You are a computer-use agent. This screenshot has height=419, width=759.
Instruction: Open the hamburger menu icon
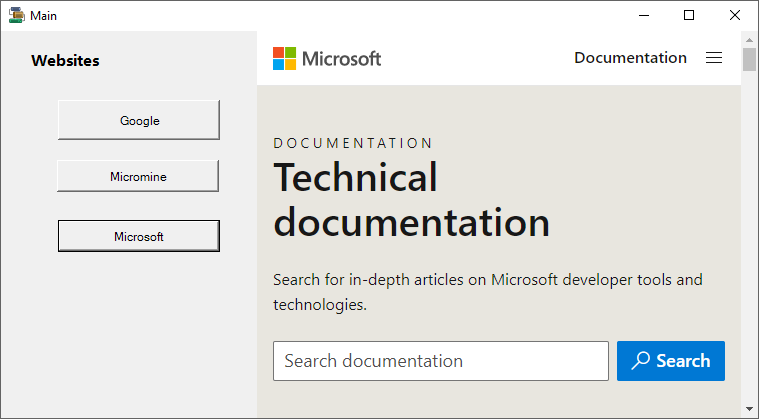tap(714, 58)
